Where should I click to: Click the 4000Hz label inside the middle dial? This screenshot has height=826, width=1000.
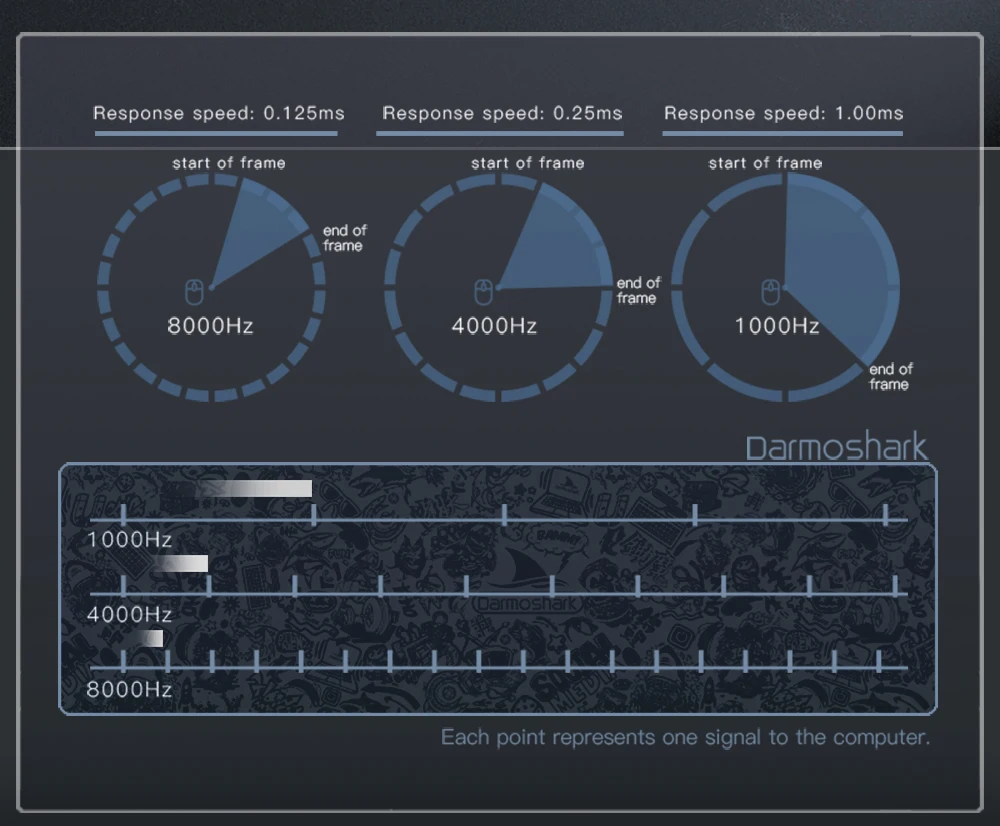494,326
